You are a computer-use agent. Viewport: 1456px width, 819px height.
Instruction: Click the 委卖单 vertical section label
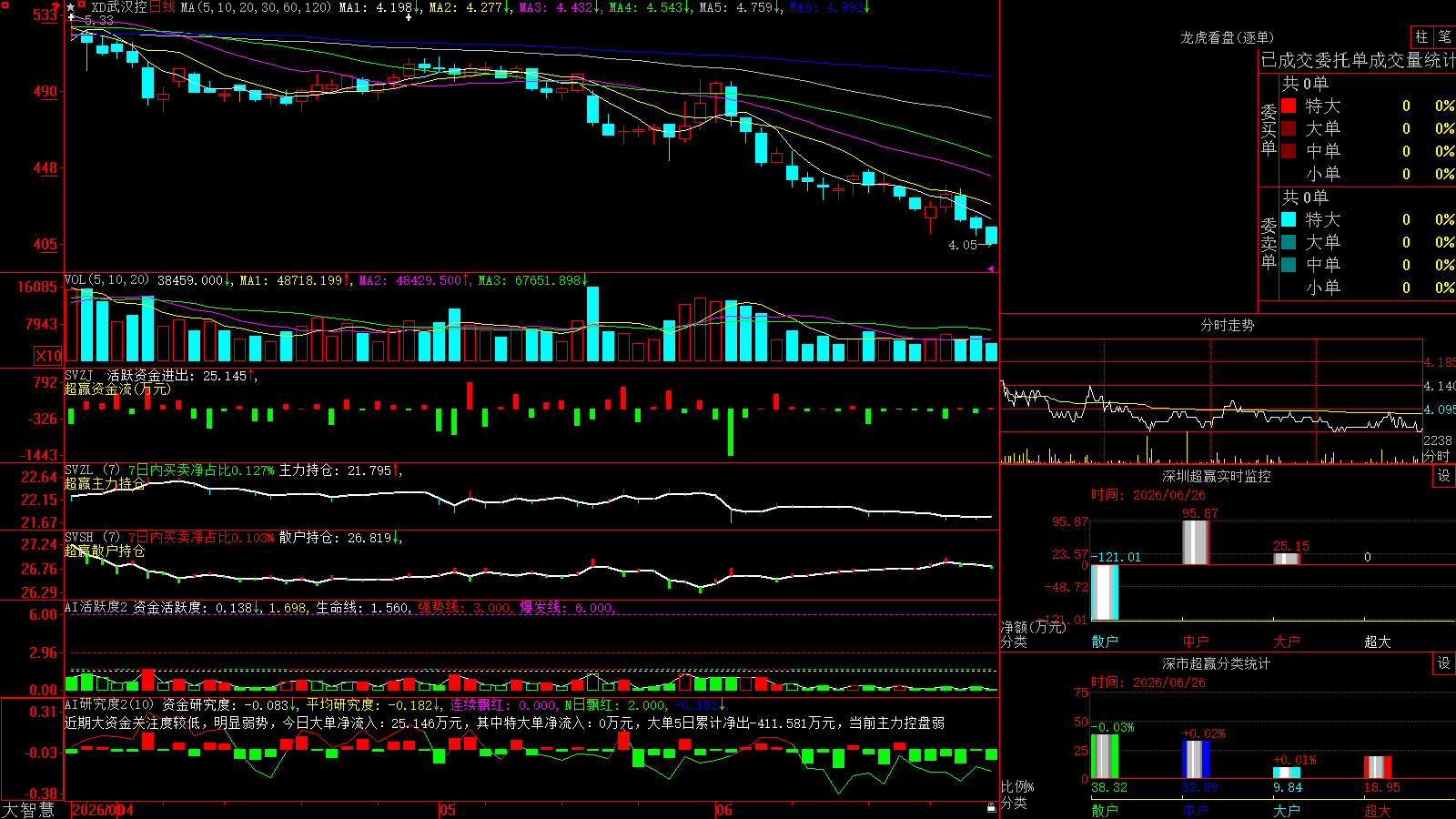(x=1269, y=243)
